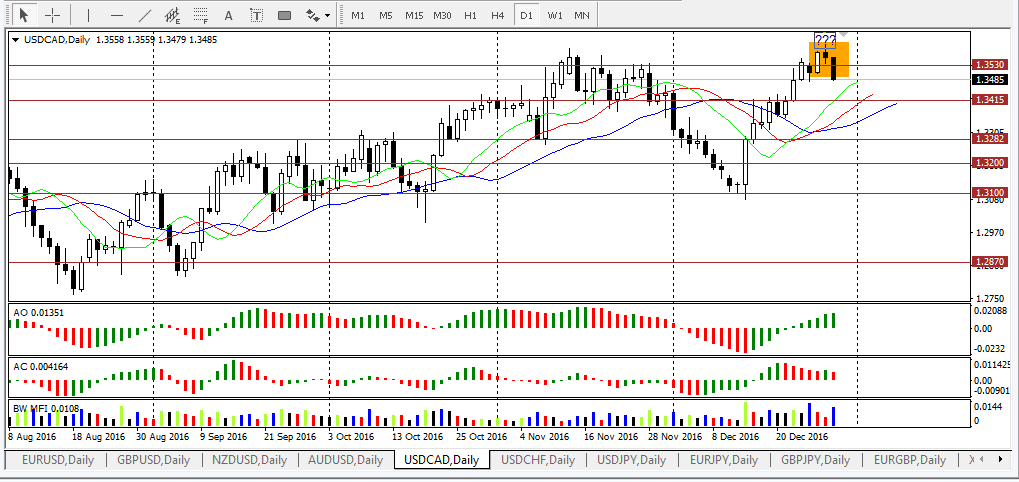Select the USDCAD,Daily chart tab

pos(441,460)
